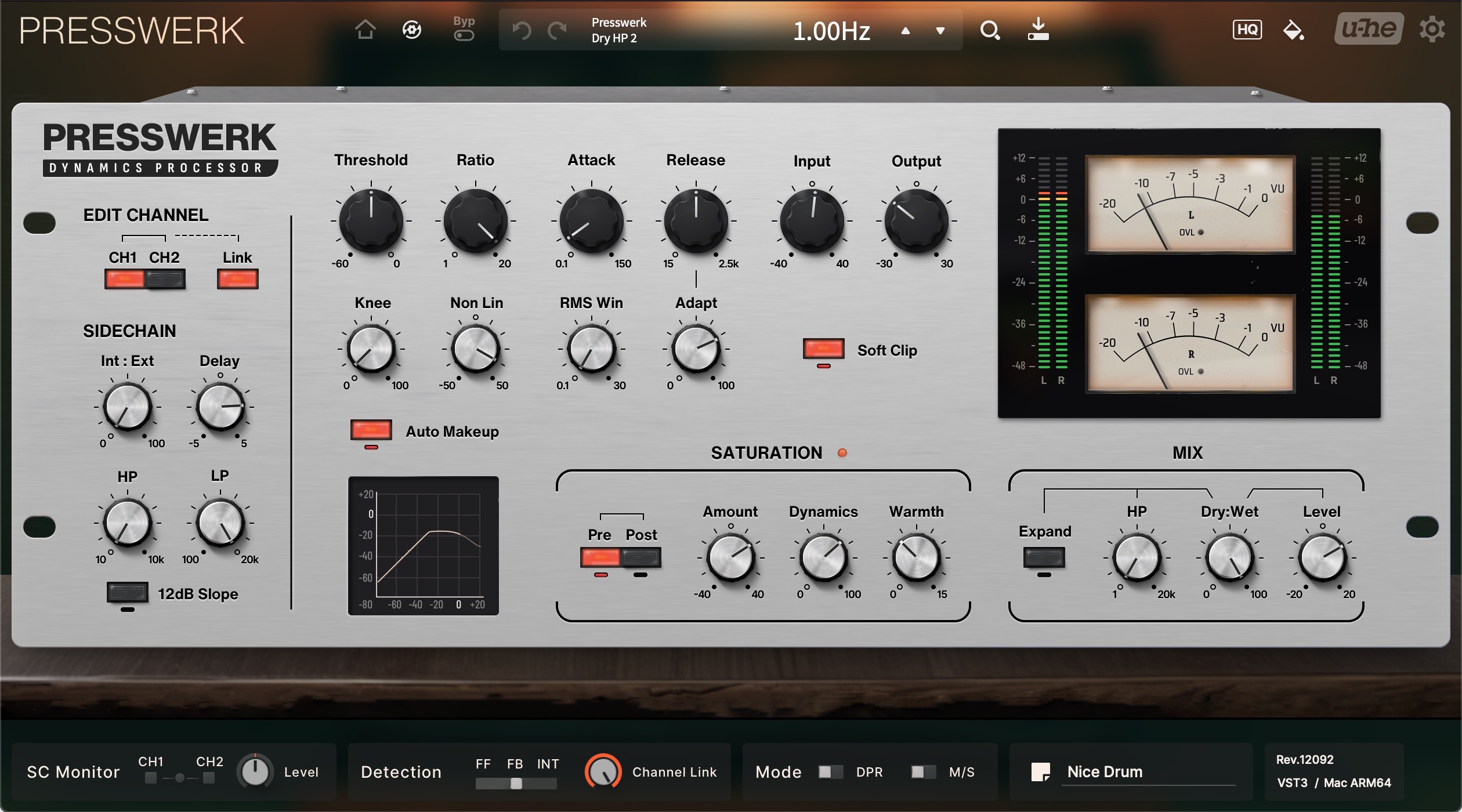Click the 1.00Hz value display
1462x812 pixels.
click(x=831, y=31)
